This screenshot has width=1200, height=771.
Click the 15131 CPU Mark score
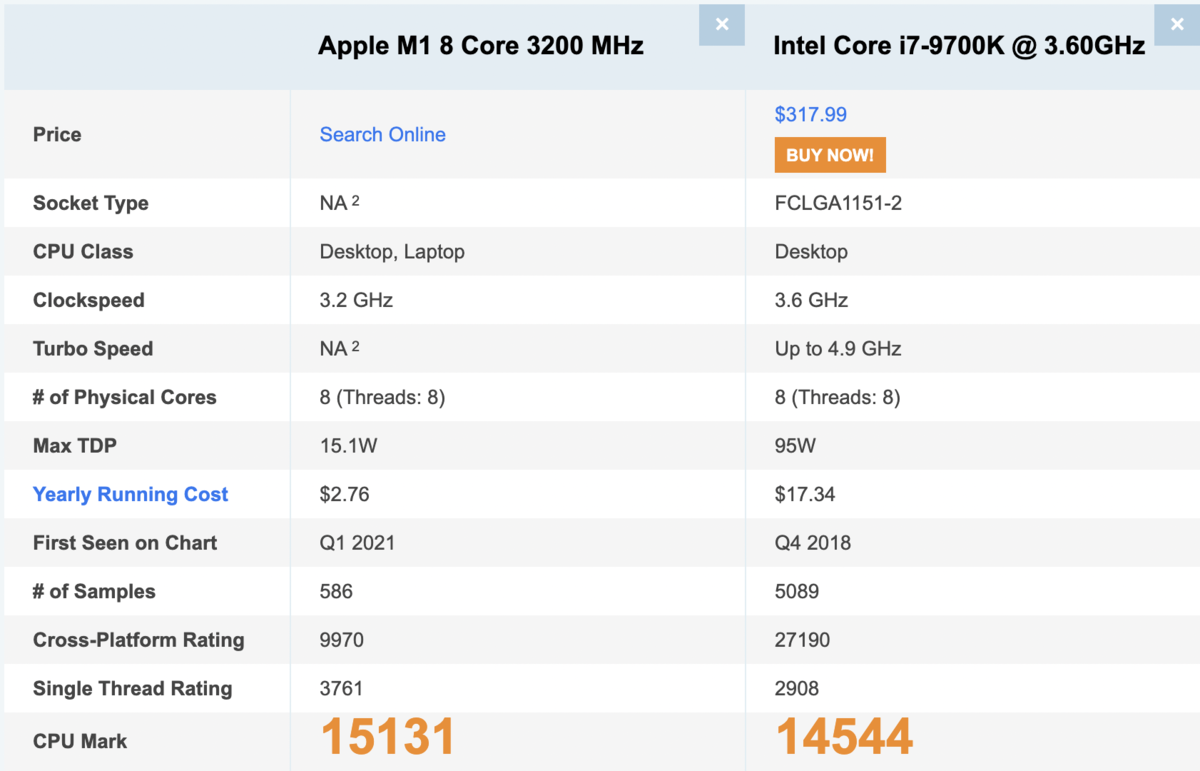point(388,737)
